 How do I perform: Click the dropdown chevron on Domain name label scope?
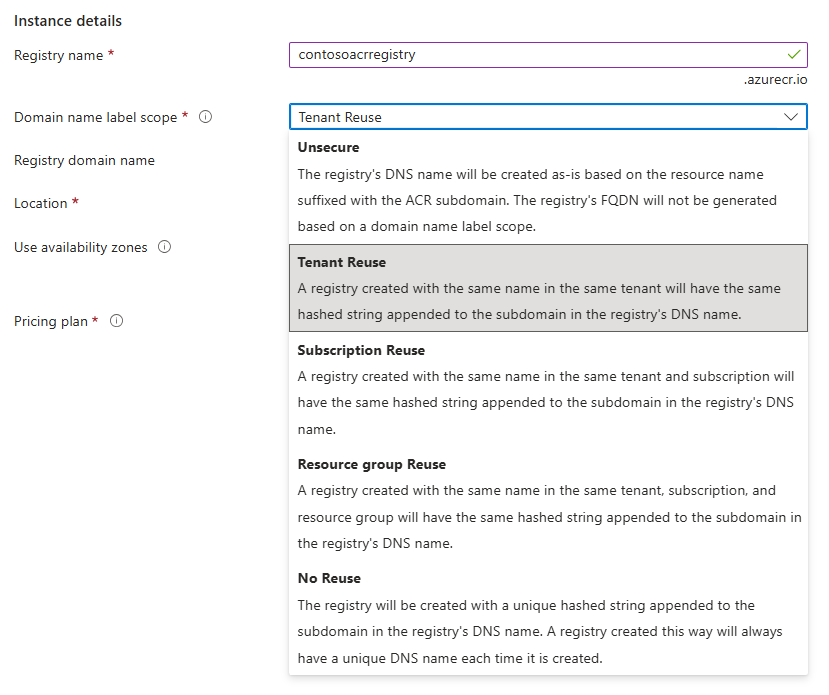(x=793, y=117)
